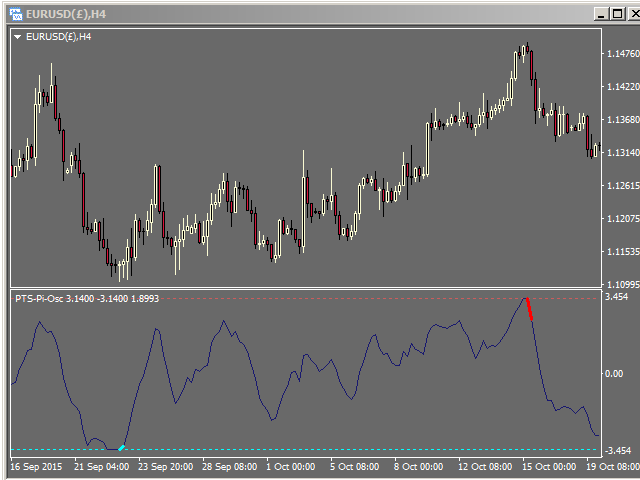Click the 15 Oct 00:00 time label

click(549, 467)
